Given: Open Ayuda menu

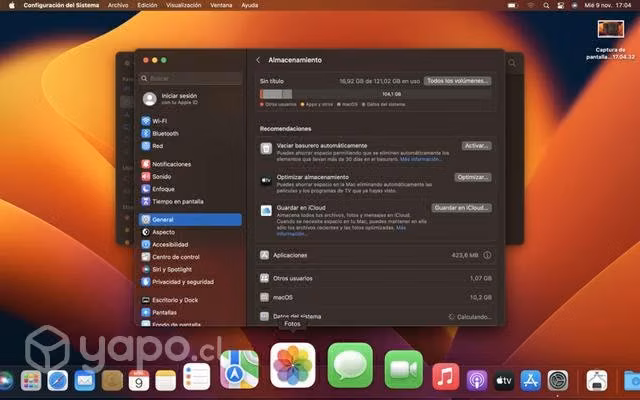Looking at the screenshot, I should [250, 5].
